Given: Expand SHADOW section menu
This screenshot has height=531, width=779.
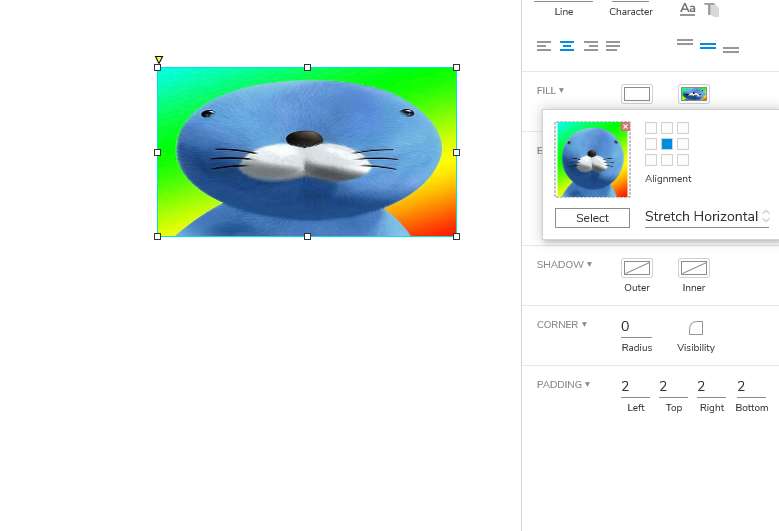Looking at the screenshot, I should (564, 264).
